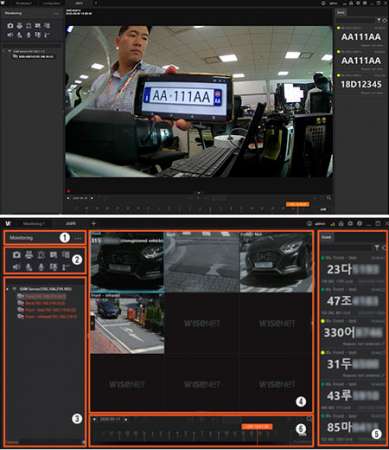Click the camera snapshot icon in upper window
This screenshot has height=450, width=389.
pos(10,26)
